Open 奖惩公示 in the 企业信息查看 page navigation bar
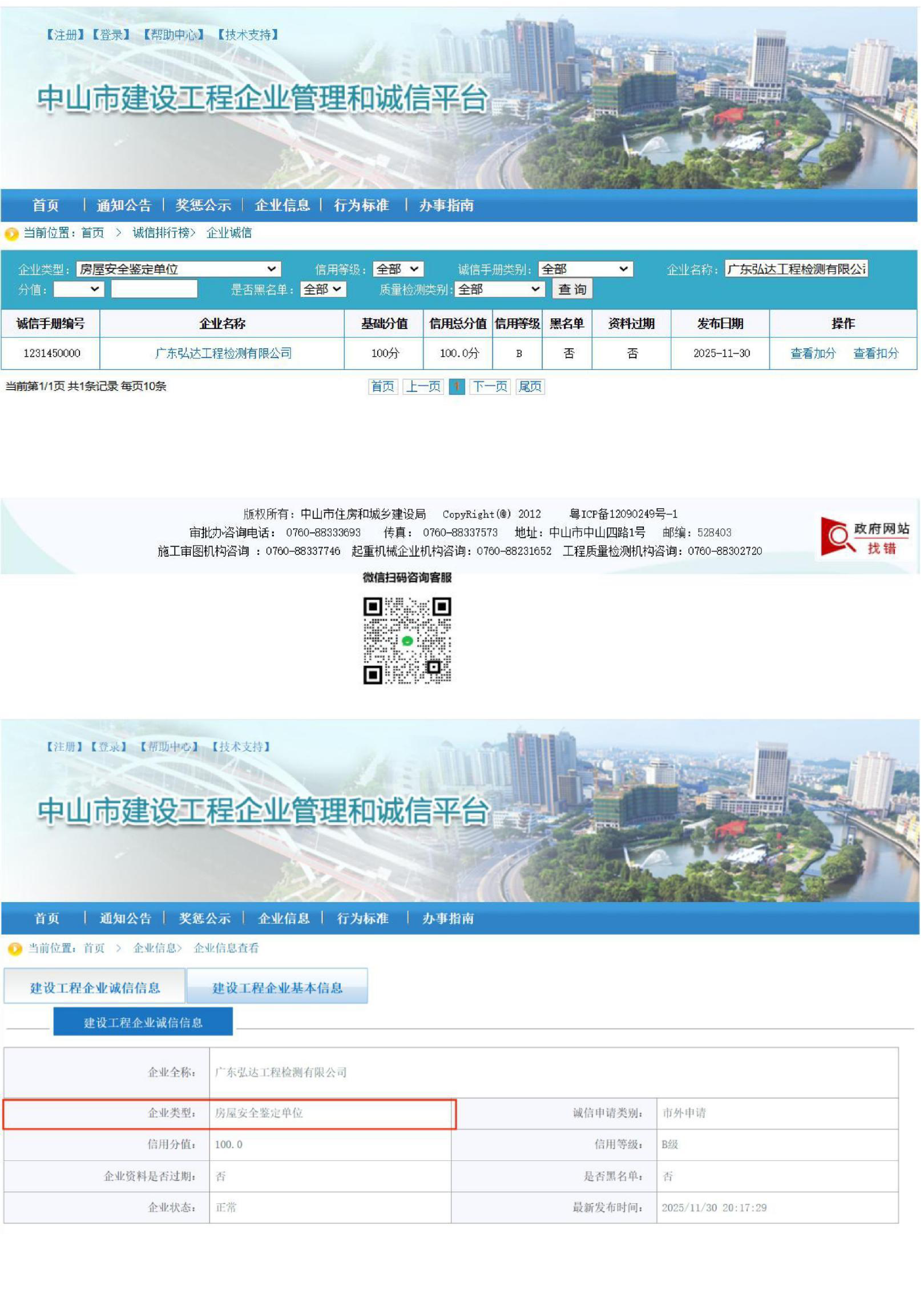 coord(205,918)
